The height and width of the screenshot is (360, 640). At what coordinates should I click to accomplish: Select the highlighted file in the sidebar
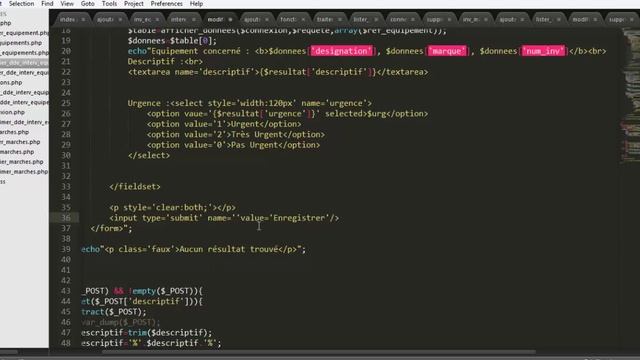tap(24, 63)
